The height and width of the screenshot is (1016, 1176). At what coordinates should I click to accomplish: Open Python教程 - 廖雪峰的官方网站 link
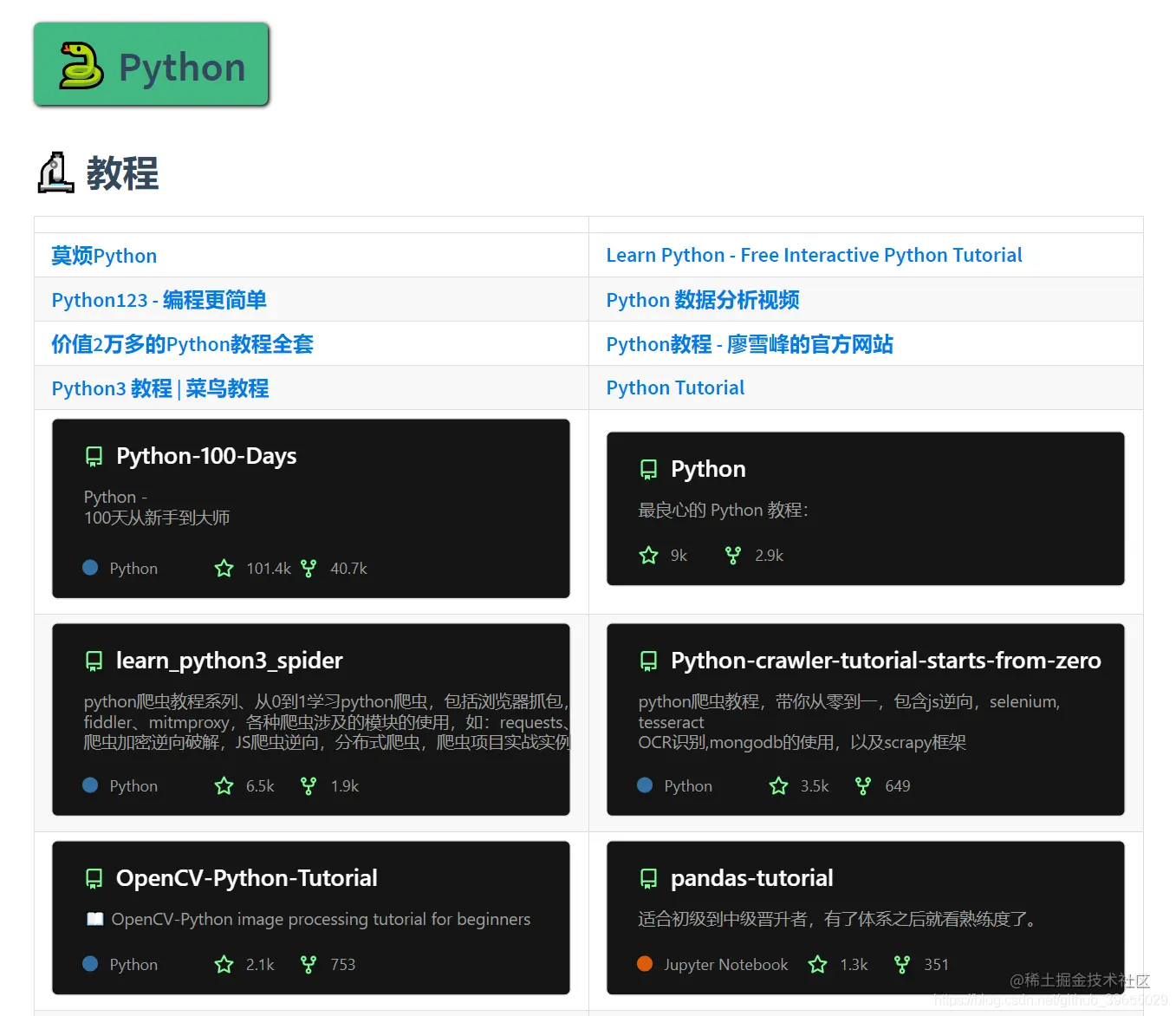[750, 344]
